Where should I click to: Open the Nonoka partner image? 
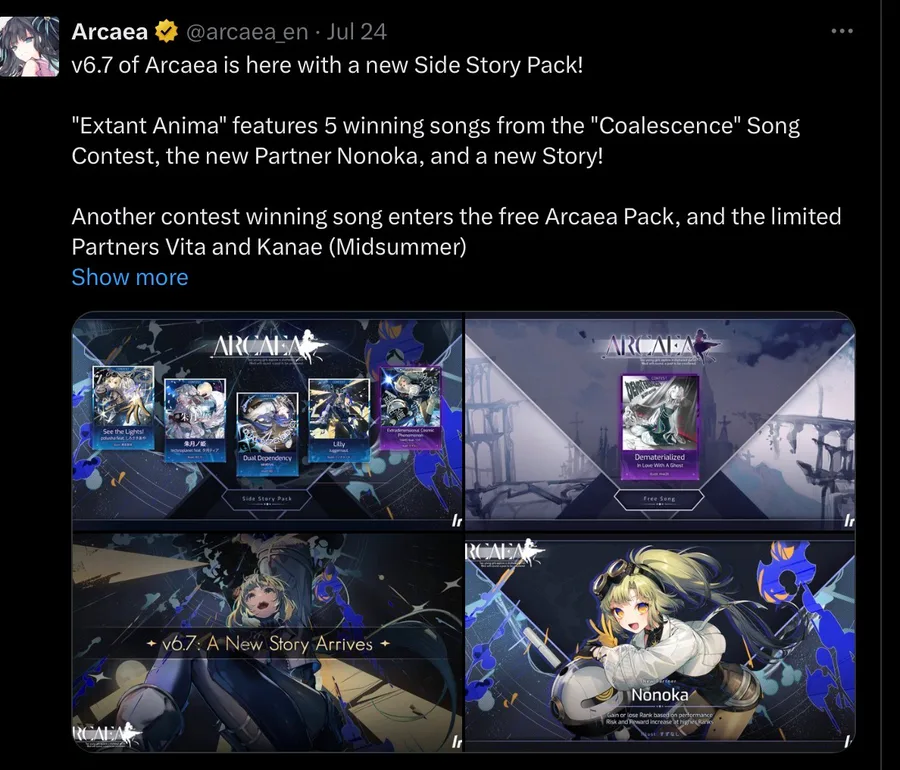(660, 642)
